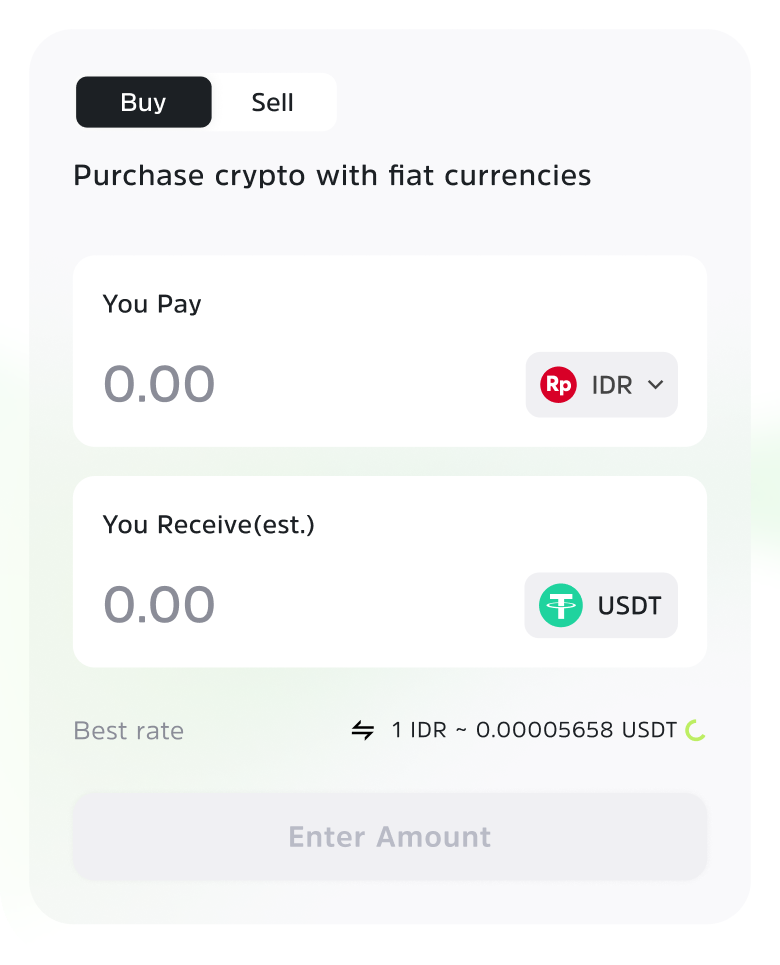Click the red Rp rupiah currency icon

coord(558,385)
